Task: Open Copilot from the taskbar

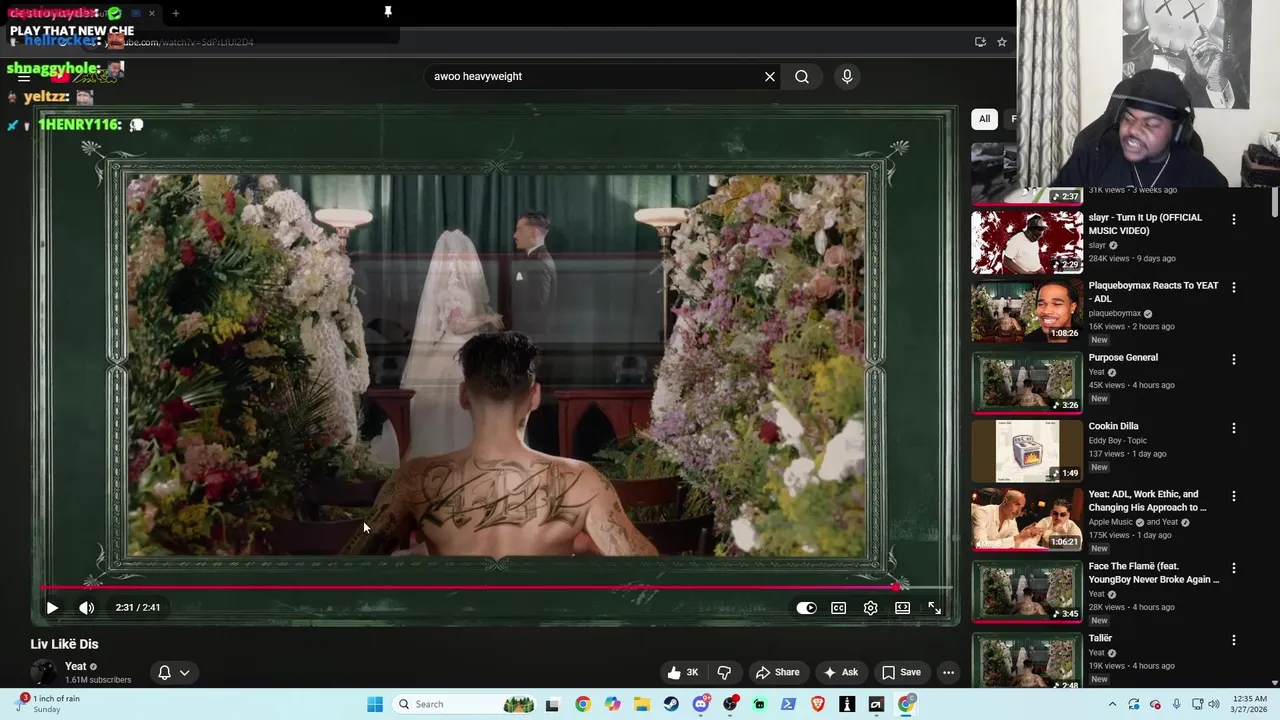Action: [x=612, y=704]
